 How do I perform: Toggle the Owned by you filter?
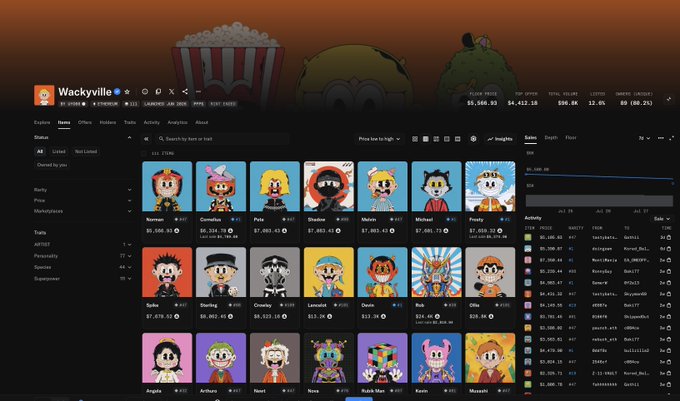52,165
